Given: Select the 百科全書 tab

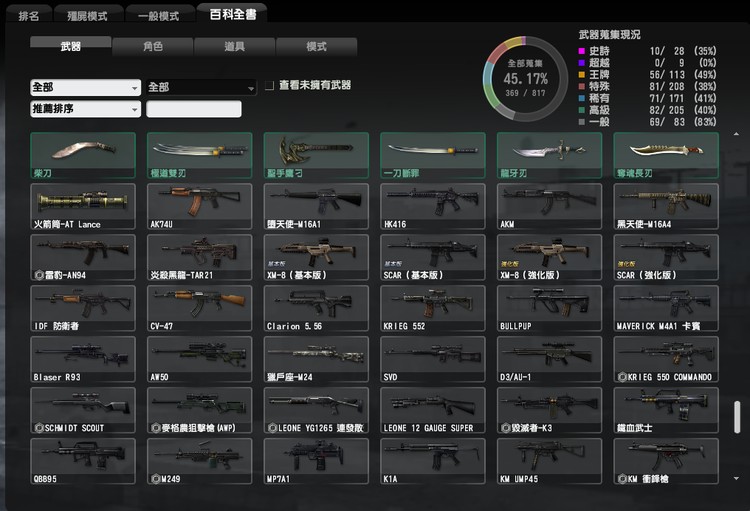Looking at the screenshot, I should (x=232, y=14).
